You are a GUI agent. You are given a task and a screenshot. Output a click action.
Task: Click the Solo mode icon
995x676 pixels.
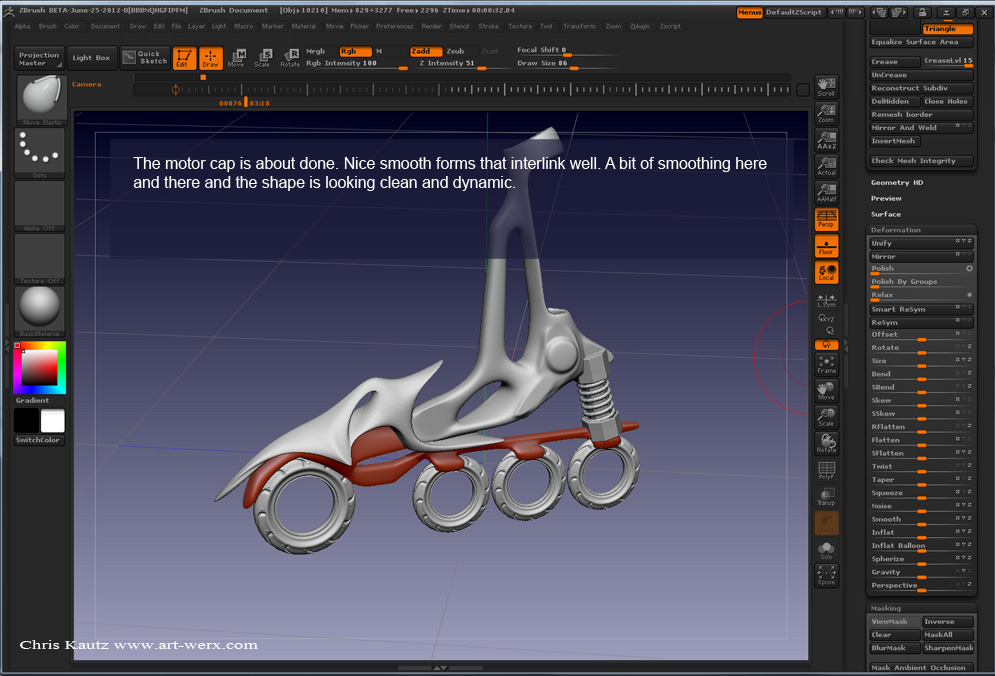click(826, 550)
